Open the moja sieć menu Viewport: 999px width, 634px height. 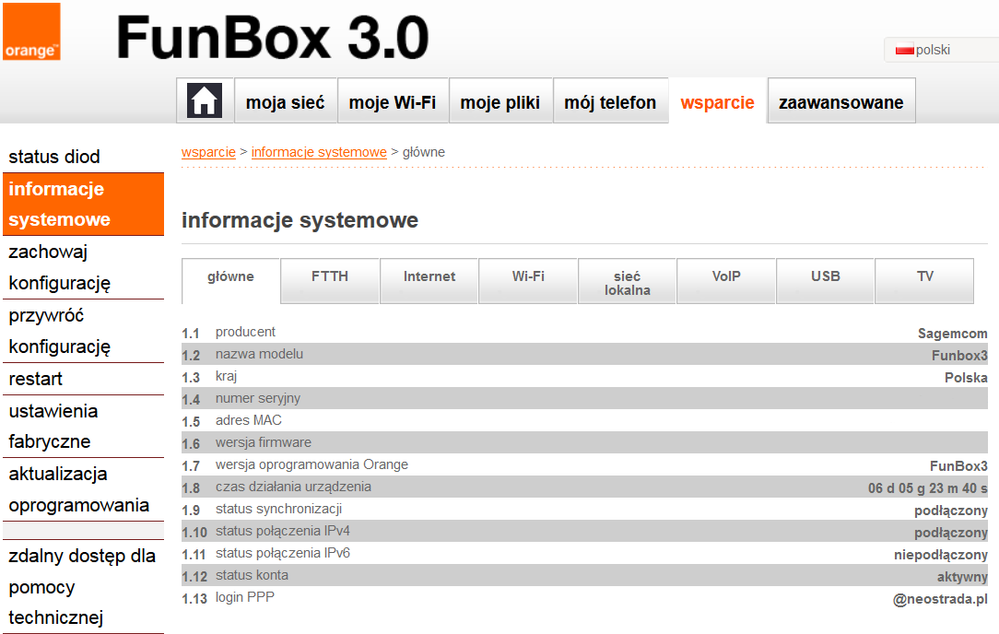pyautogui.click(x=285, y=100)
